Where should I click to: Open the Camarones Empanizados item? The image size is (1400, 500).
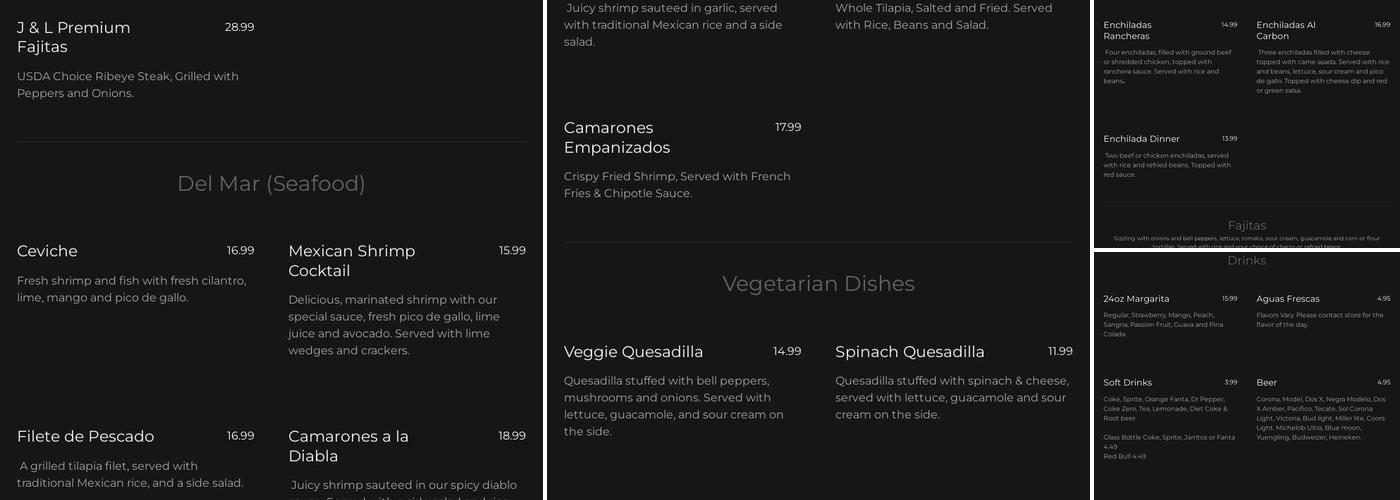617,138
